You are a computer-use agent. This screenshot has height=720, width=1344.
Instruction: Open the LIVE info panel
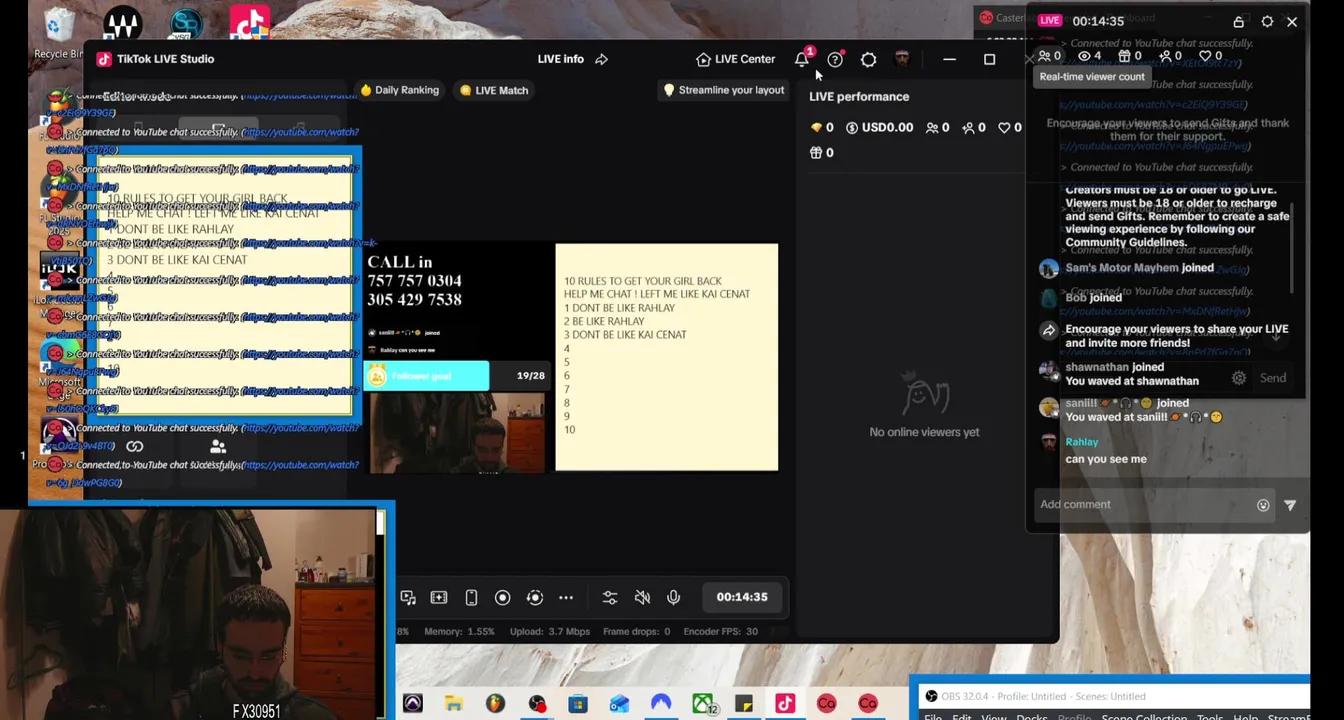(x=560, y=59)
